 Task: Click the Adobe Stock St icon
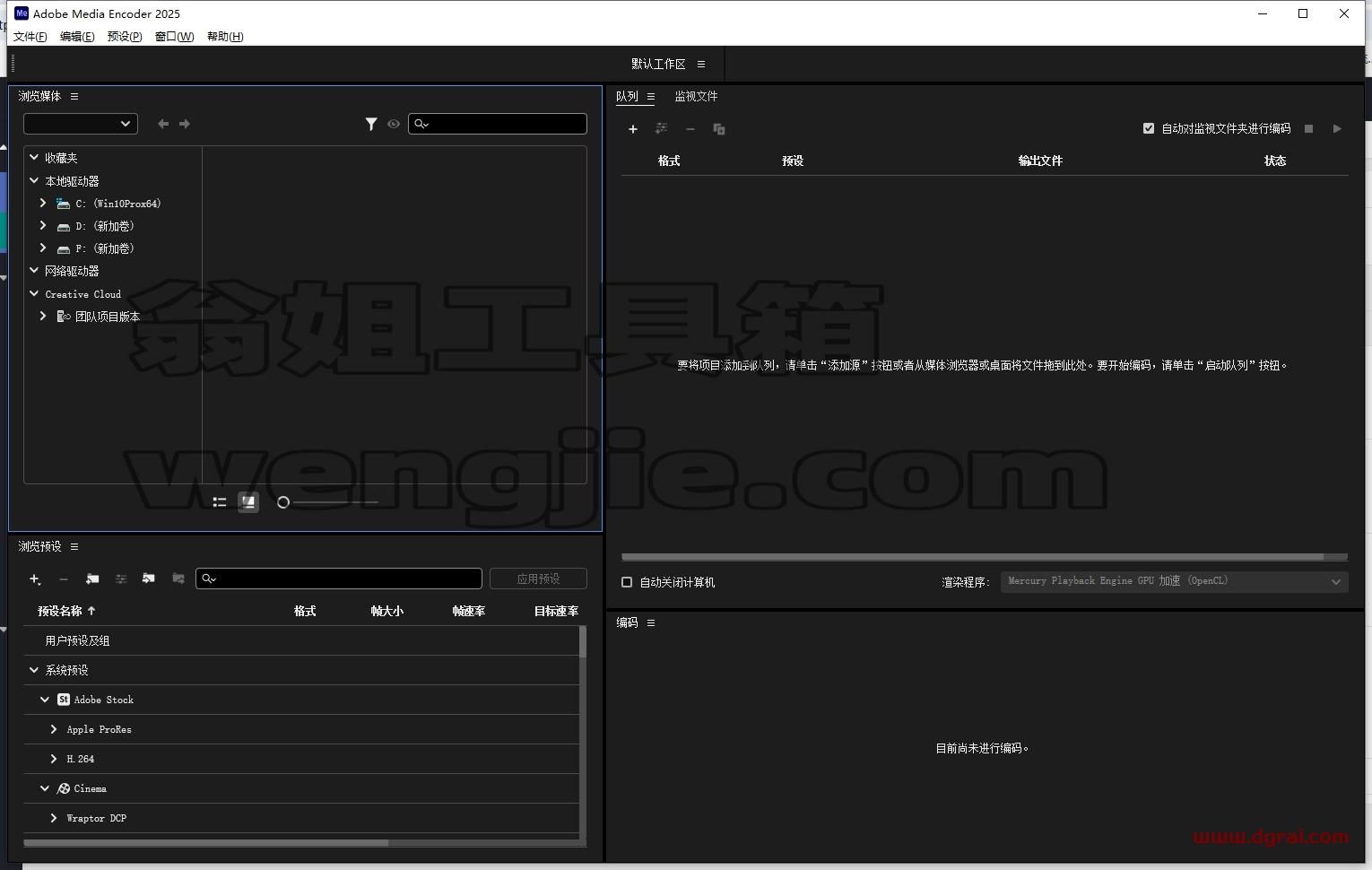tap(64, 700)
